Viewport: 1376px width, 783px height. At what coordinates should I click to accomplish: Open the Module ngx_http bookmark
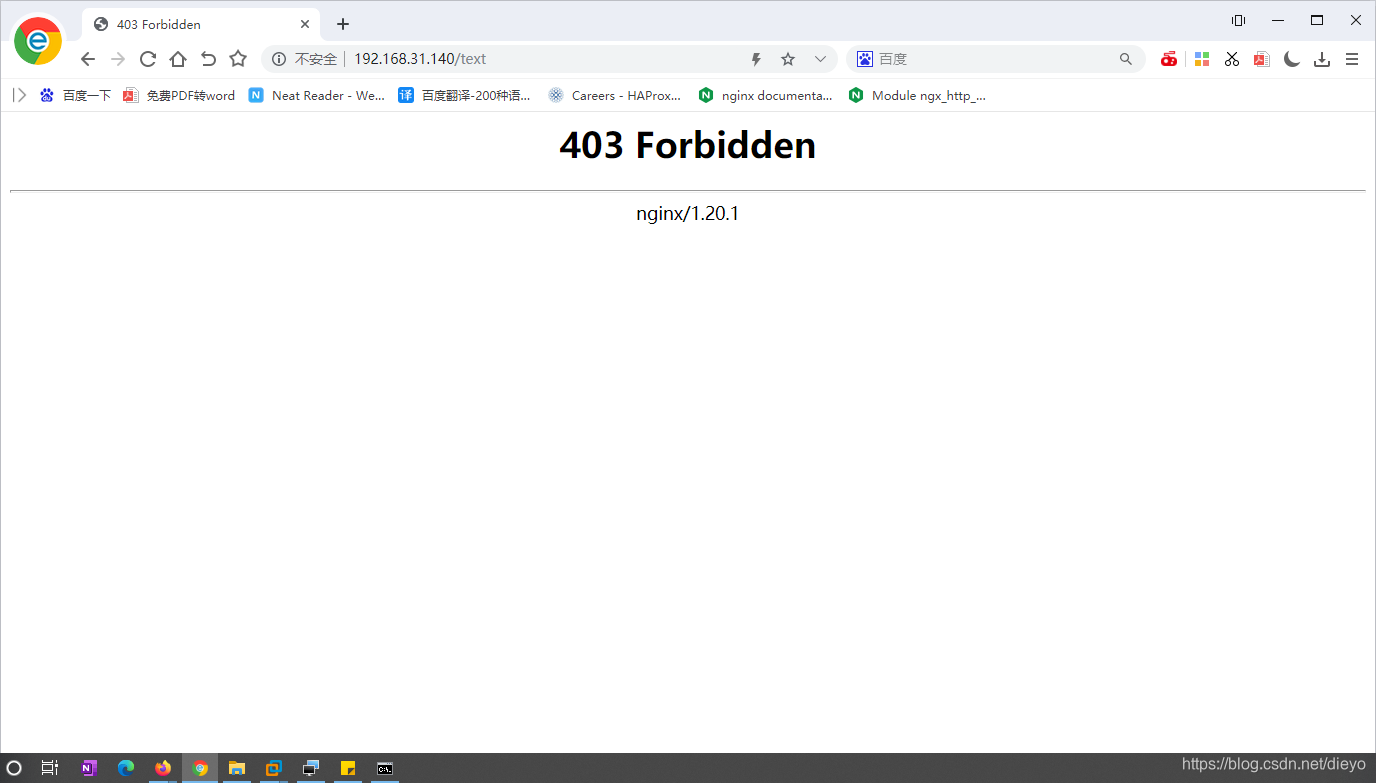918,95
